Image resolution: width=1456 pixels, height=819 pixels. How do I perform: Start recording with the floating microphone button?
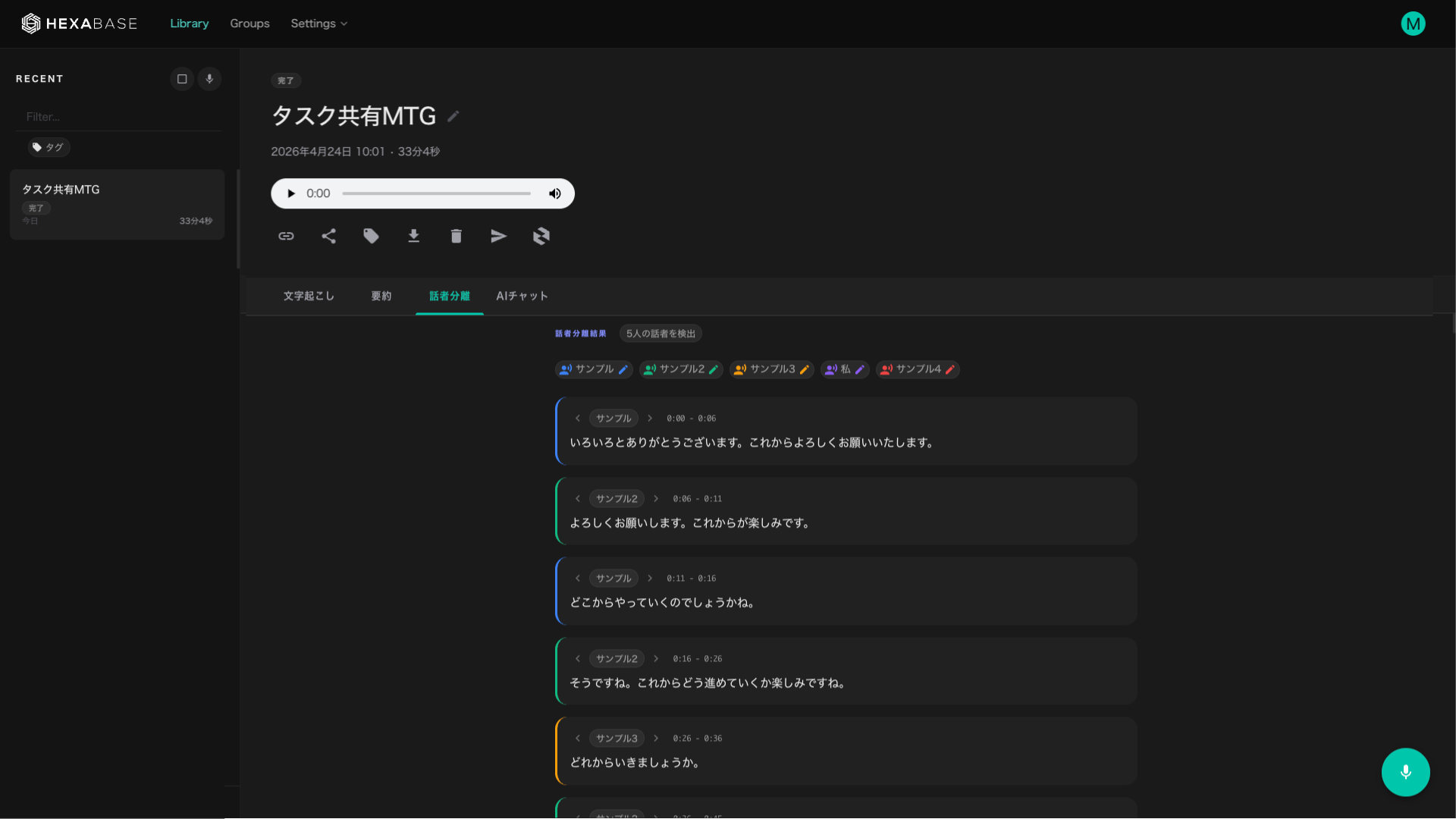[1404, 772]
